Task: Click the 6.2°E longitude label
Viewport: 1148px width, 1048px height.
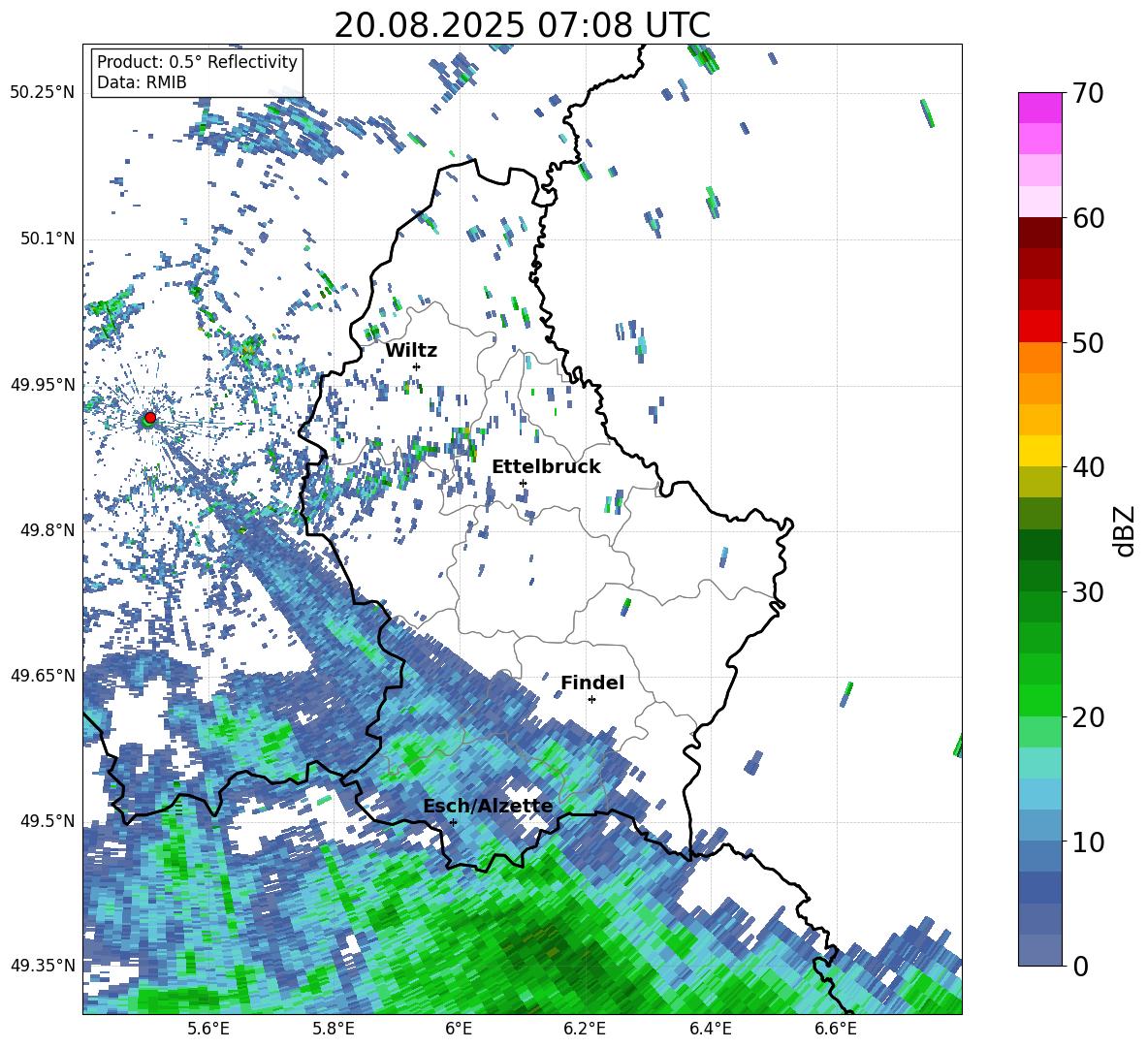Action: [x=585, y=1029]
